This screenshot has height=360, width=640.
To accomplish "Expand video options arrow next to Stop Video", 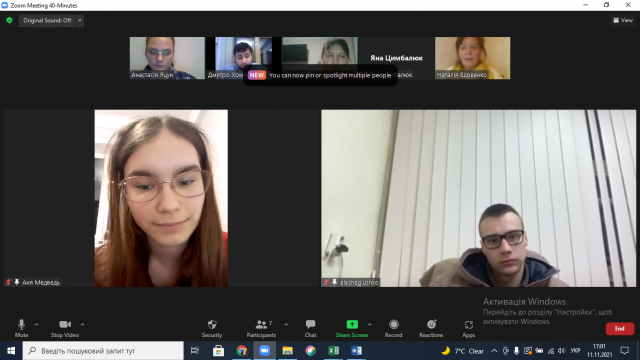I will click(x=82, y=324).
